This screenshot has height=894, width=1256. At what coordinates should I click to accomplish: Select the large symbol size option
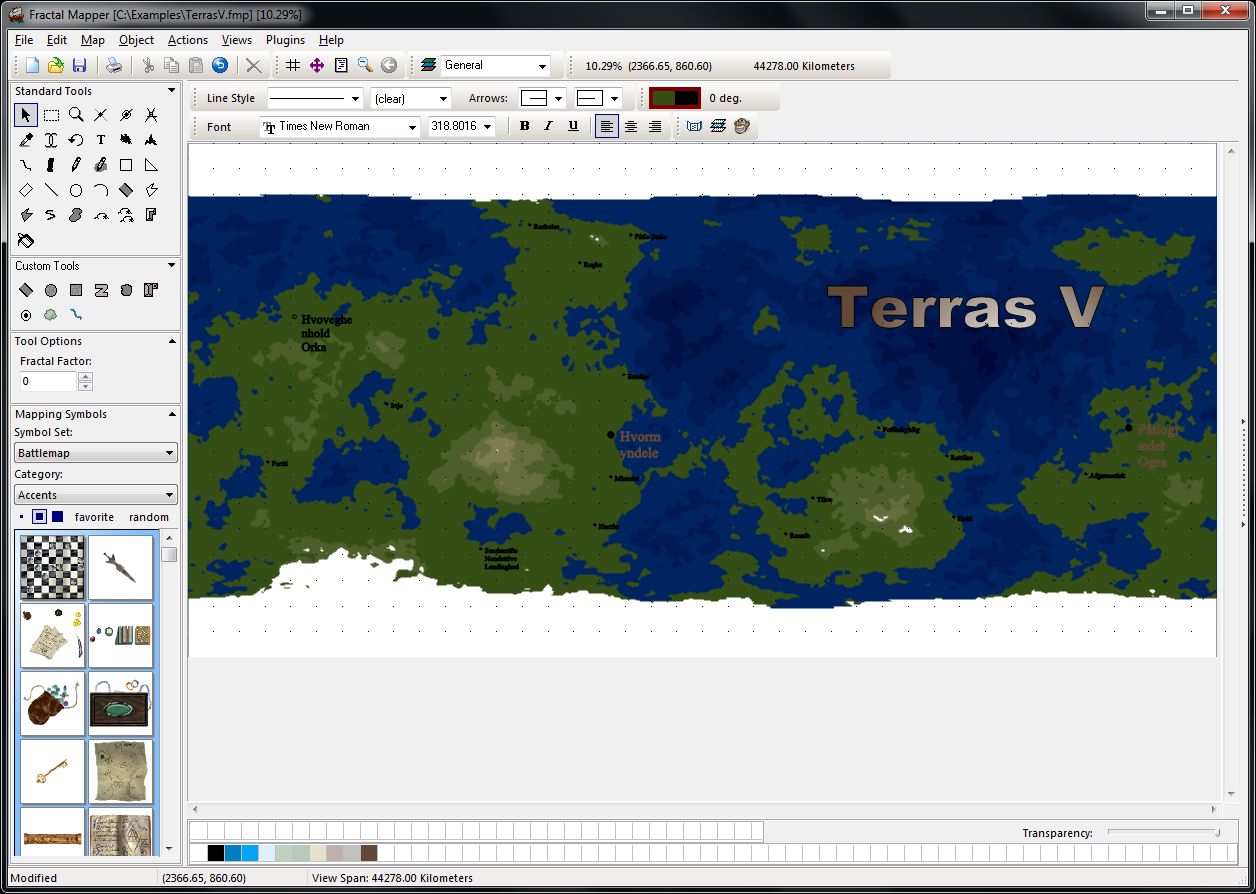[57, 517]
